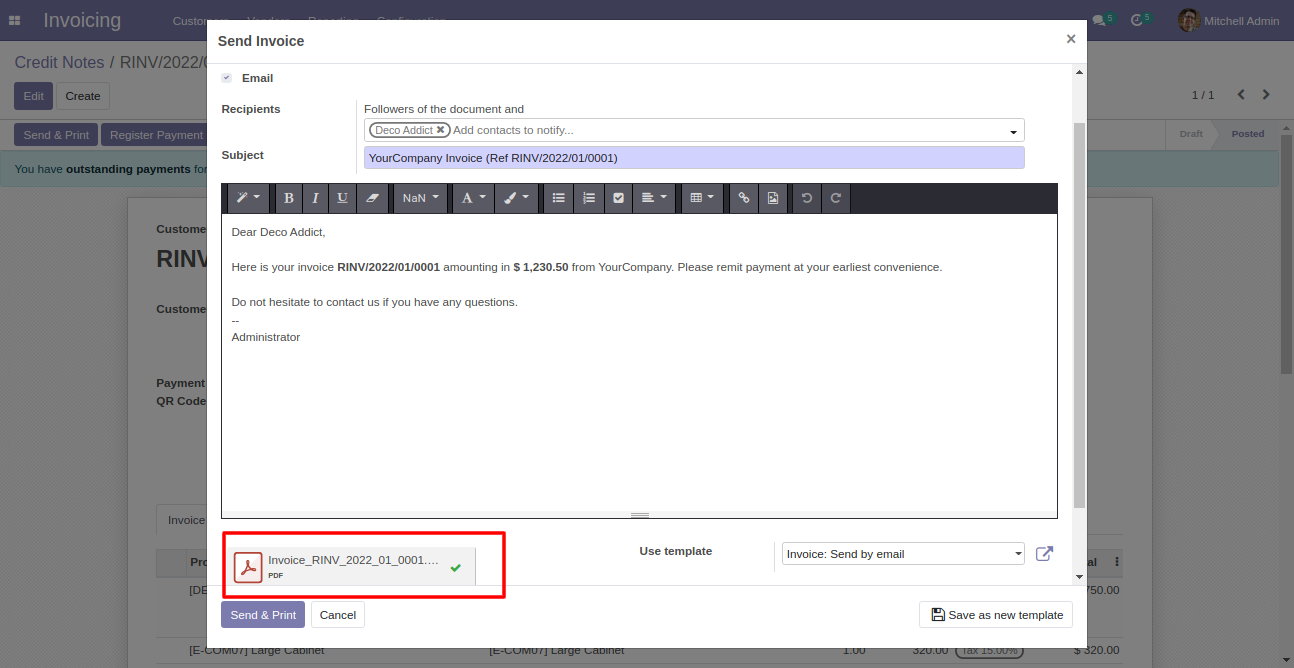Click Send & Print in the dialog footer

click(263, 615)
